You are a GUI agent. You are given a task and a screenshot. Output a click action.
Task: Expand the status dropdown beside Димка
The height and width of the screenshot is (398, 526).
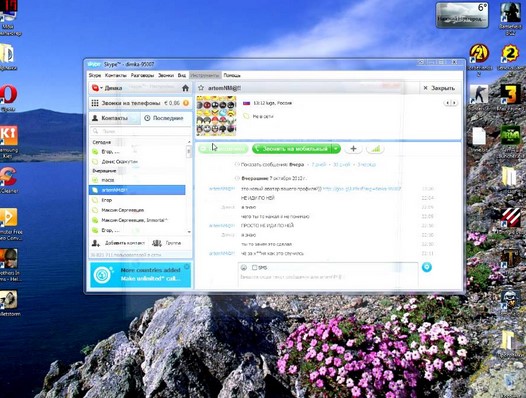click(x=101, y=88)
